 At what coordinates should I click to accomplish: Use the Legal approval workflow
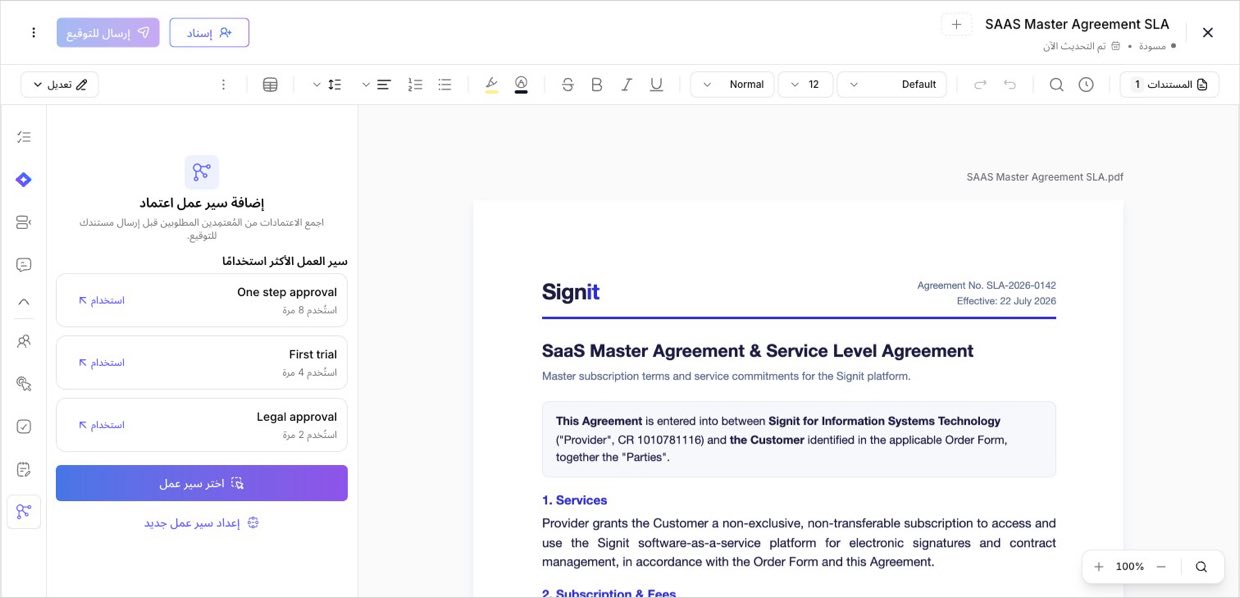[x=102, y=425]
